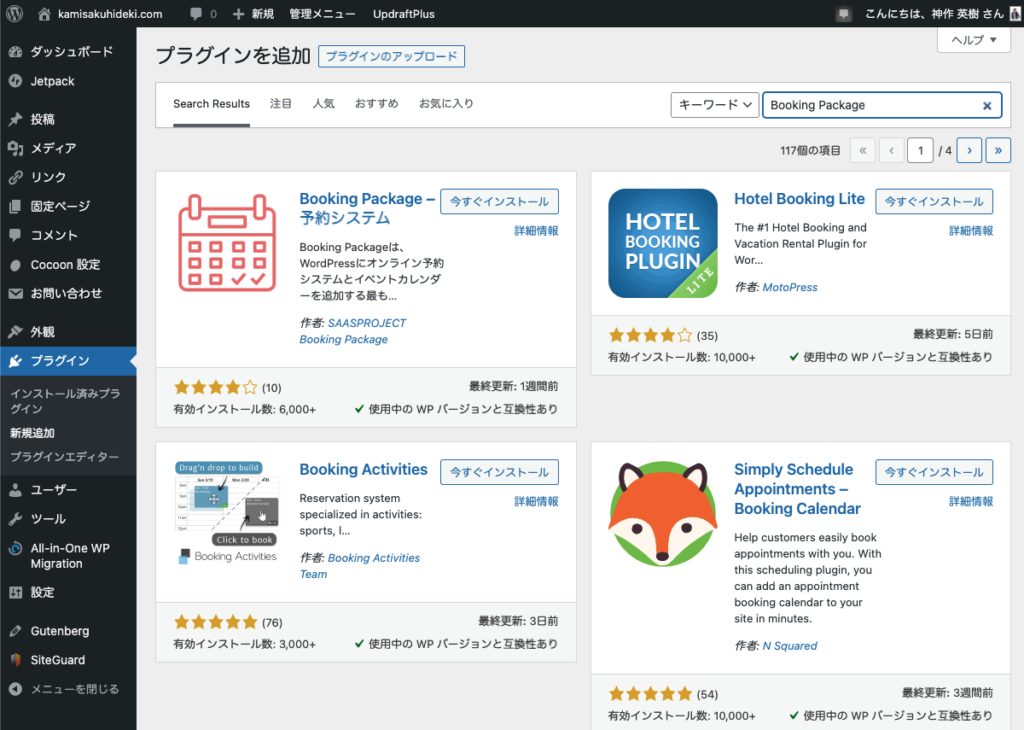Open 詳細情報 for Booking Activities

click(x=536, y=501)
